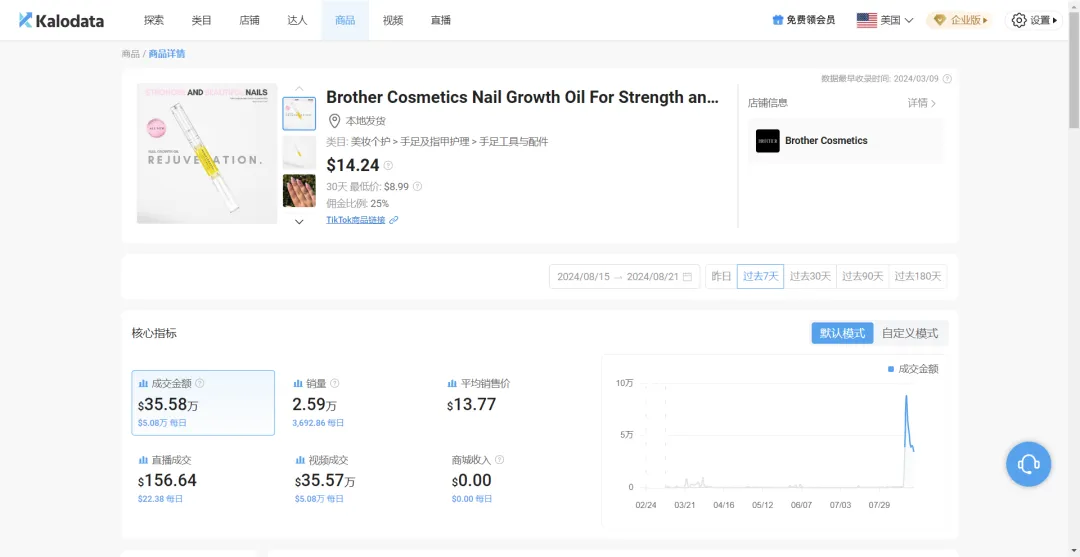Open 详情 for the store info

(921, 103)
